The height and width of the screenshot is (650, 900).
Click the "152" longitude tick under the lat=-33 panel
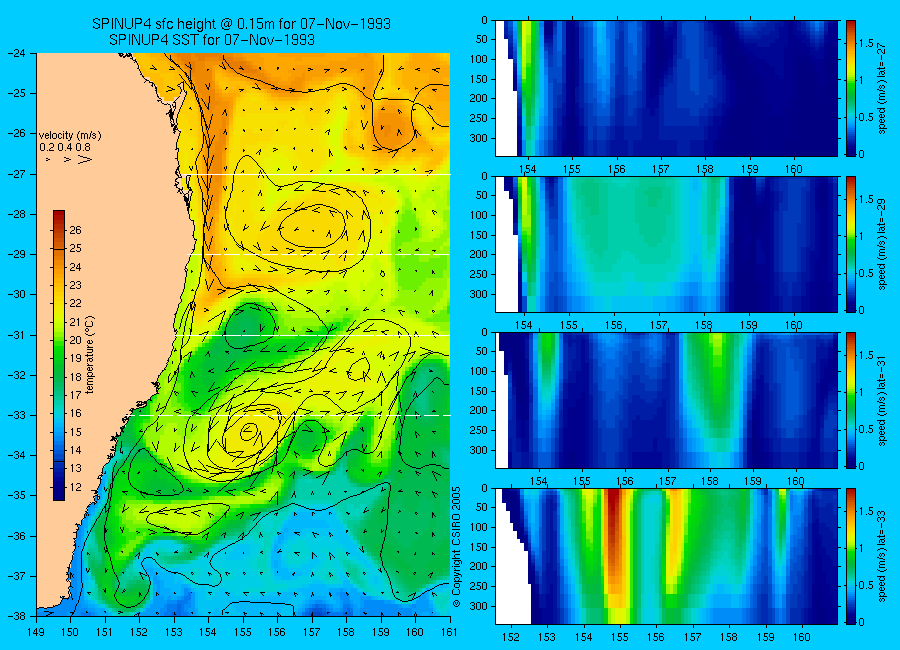coord(510,637)
